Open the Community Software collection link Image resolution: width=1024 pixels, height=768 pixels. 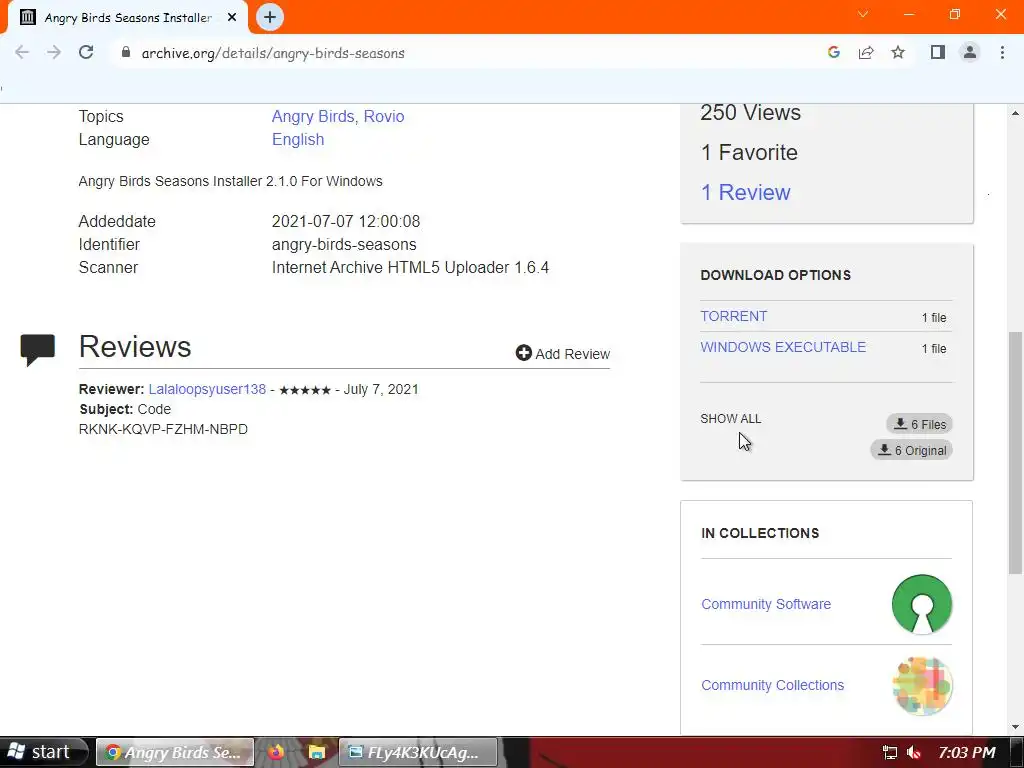765,604
